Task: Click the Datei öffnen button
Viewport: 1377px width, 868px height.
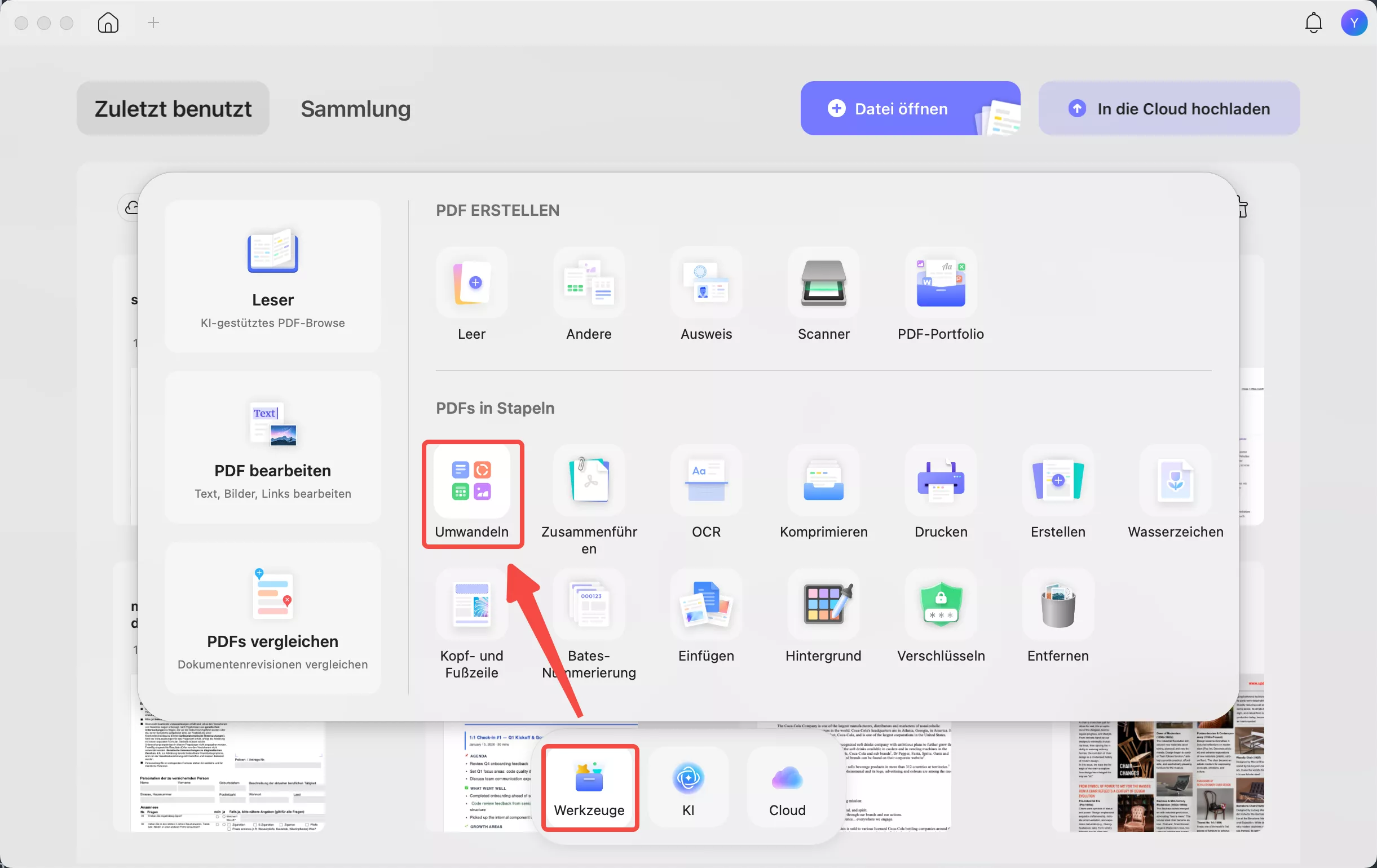Action: (910, 109)
